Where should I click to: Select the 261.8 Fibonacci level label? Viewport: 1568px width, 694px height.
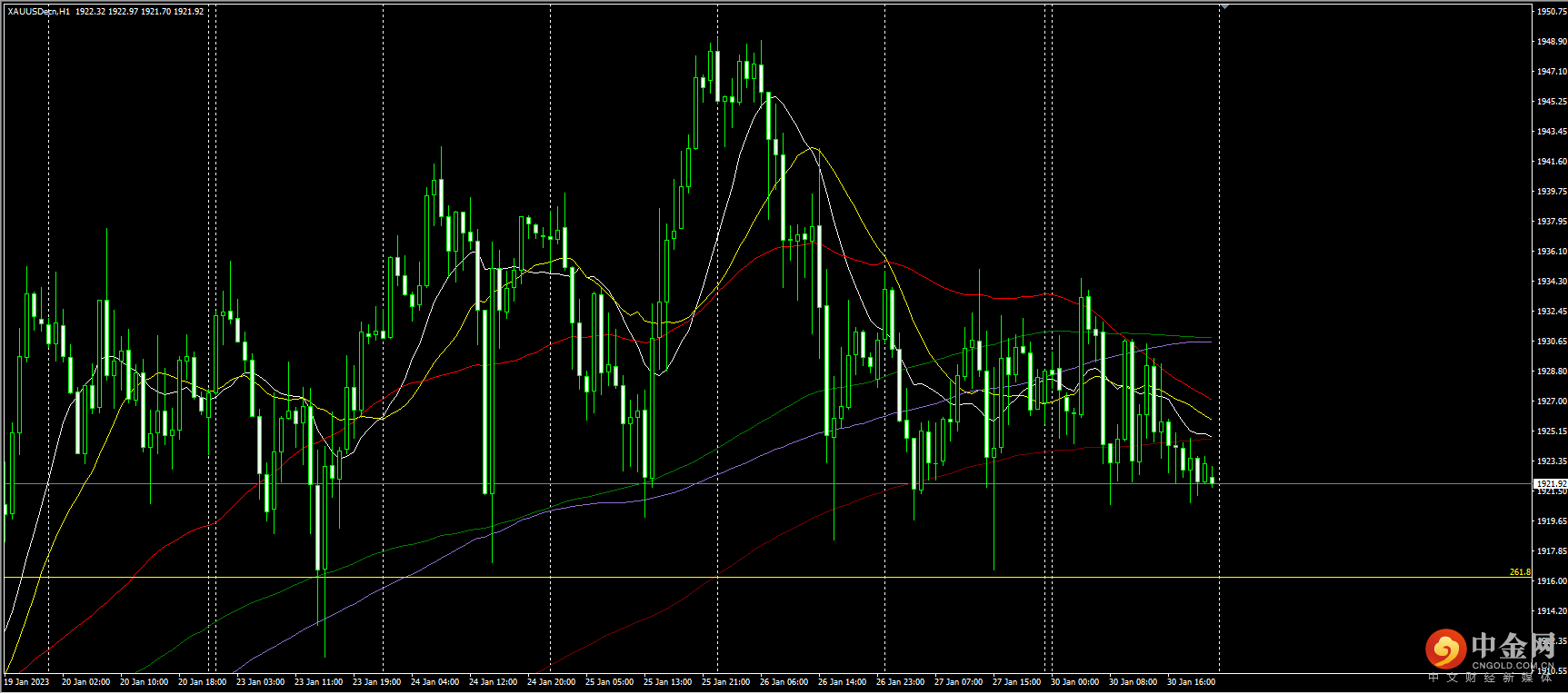[1520, 572]
